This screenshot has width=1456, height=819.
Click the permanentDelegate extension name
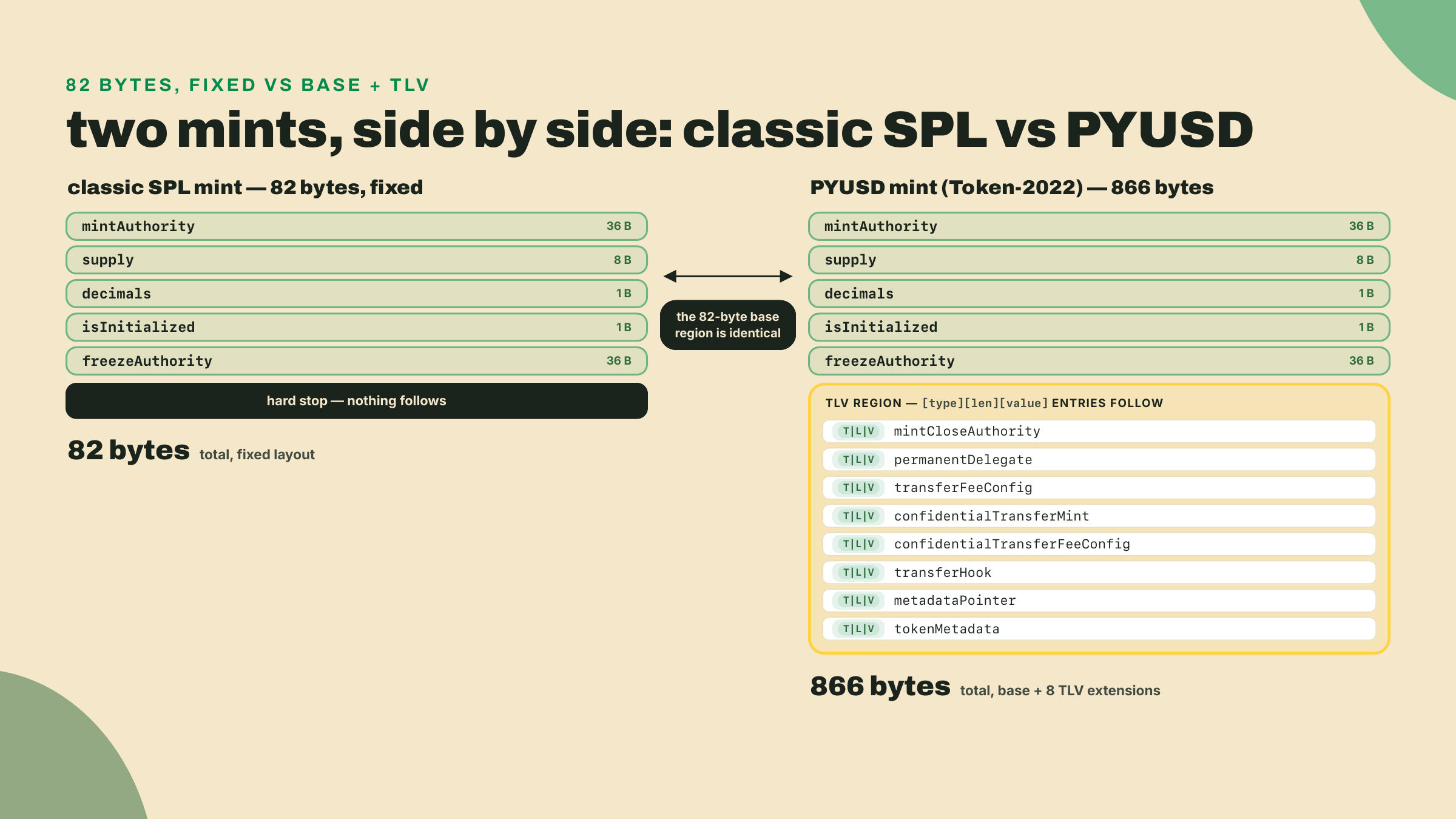[963, 460]
